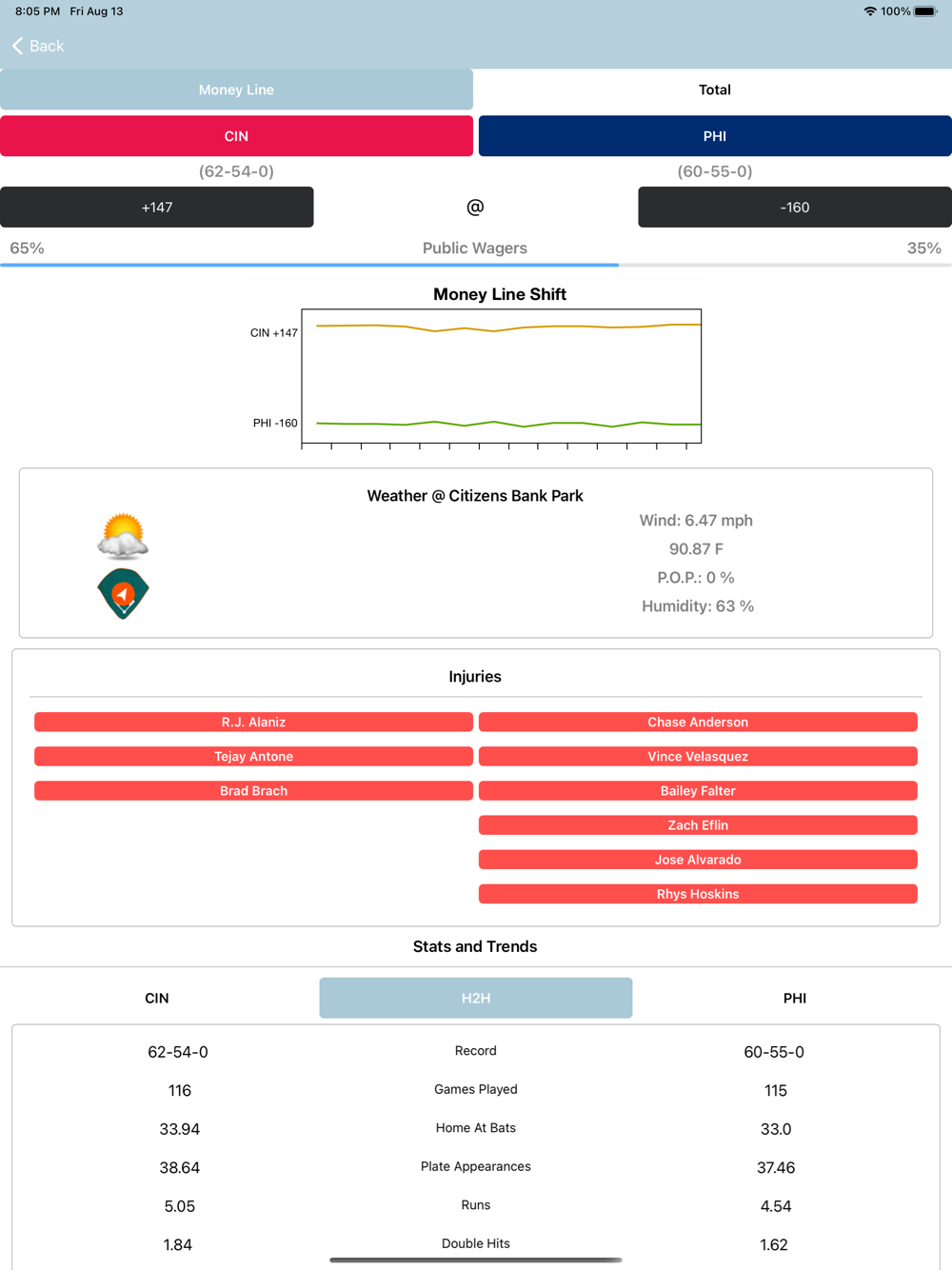The height and width of the screenshot is (1270, 952).
Task: Tap the @ symbol between odds
Action: click(475, 207)
